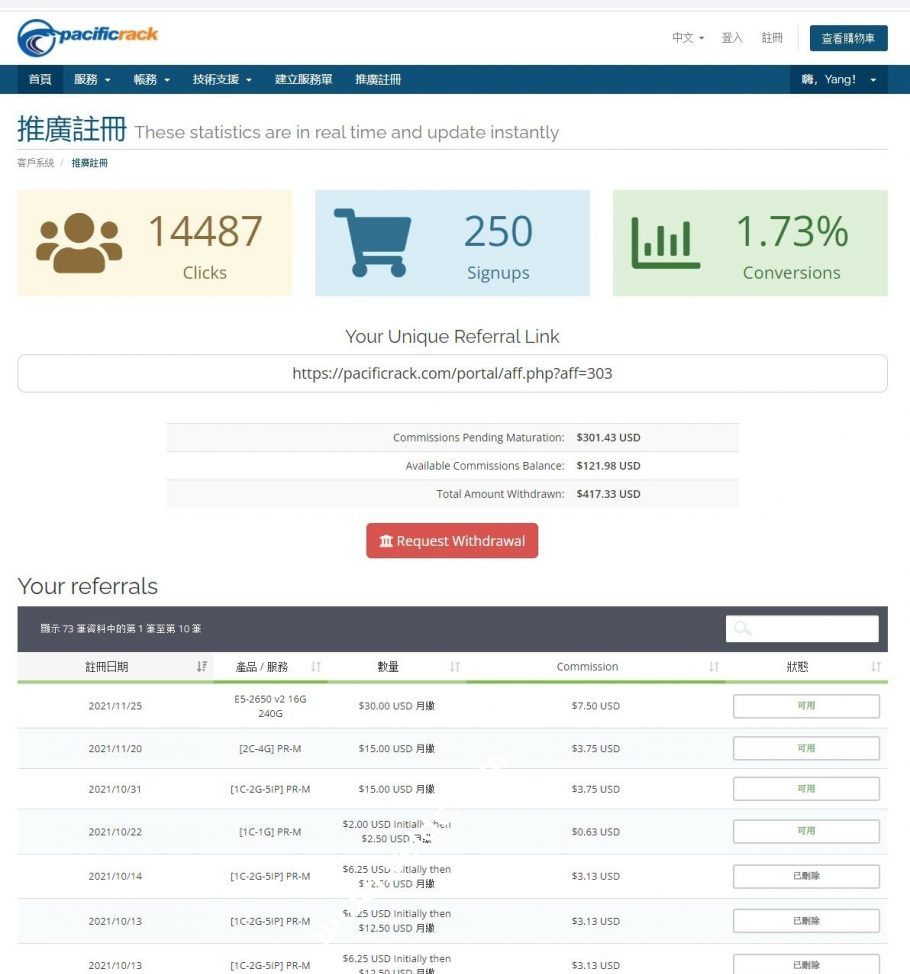Click the $0.63 USD commission cell
Viewport: 910px width, 974px height.
coord(596,832)
